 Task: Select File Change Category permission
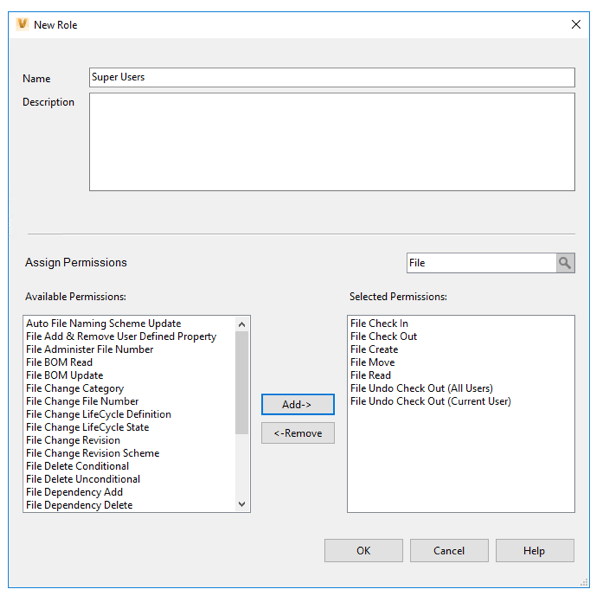click(x=75, y=388)
